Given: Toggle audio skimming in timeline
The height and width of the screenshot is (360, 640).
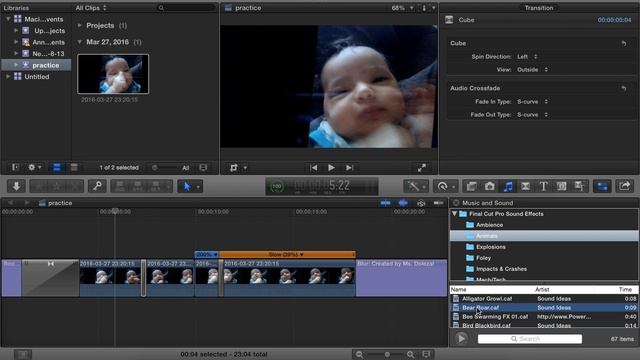Looking at the screenshot, I should point(403,203).
